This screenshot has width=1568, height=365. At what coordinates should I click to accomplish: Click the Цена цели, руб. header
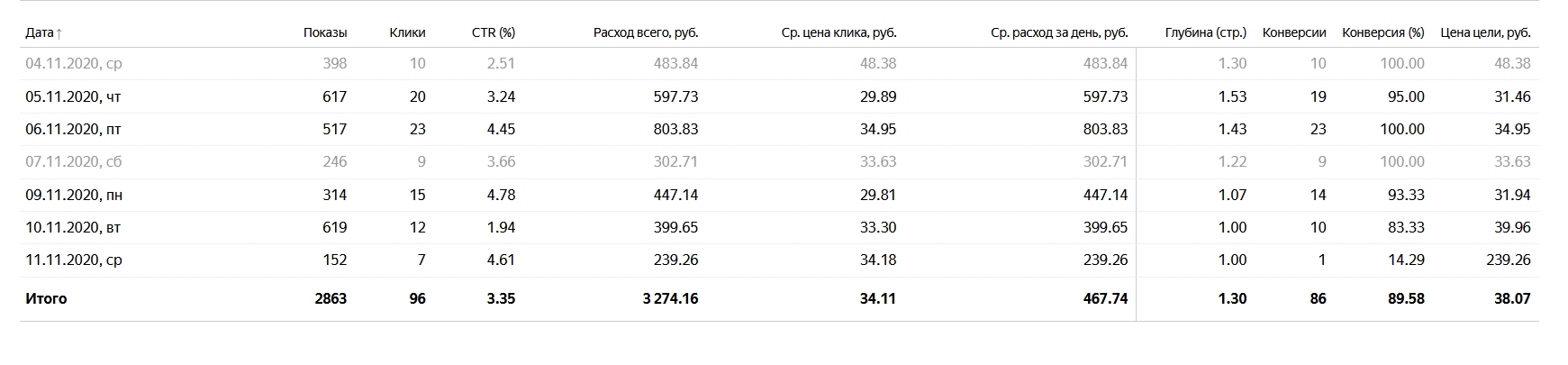(1486, 32)
